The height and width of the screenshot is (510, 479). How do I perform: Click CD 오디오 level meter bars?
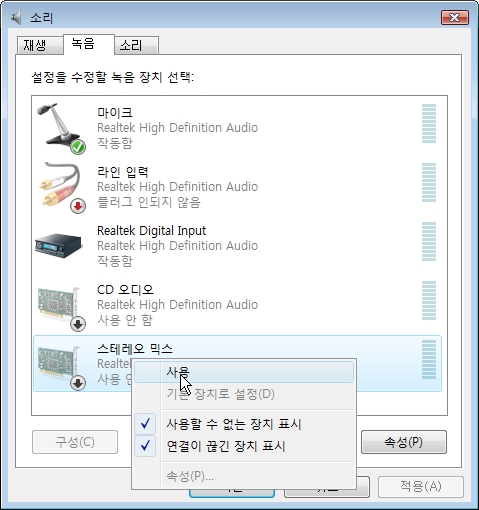[429, 300]
